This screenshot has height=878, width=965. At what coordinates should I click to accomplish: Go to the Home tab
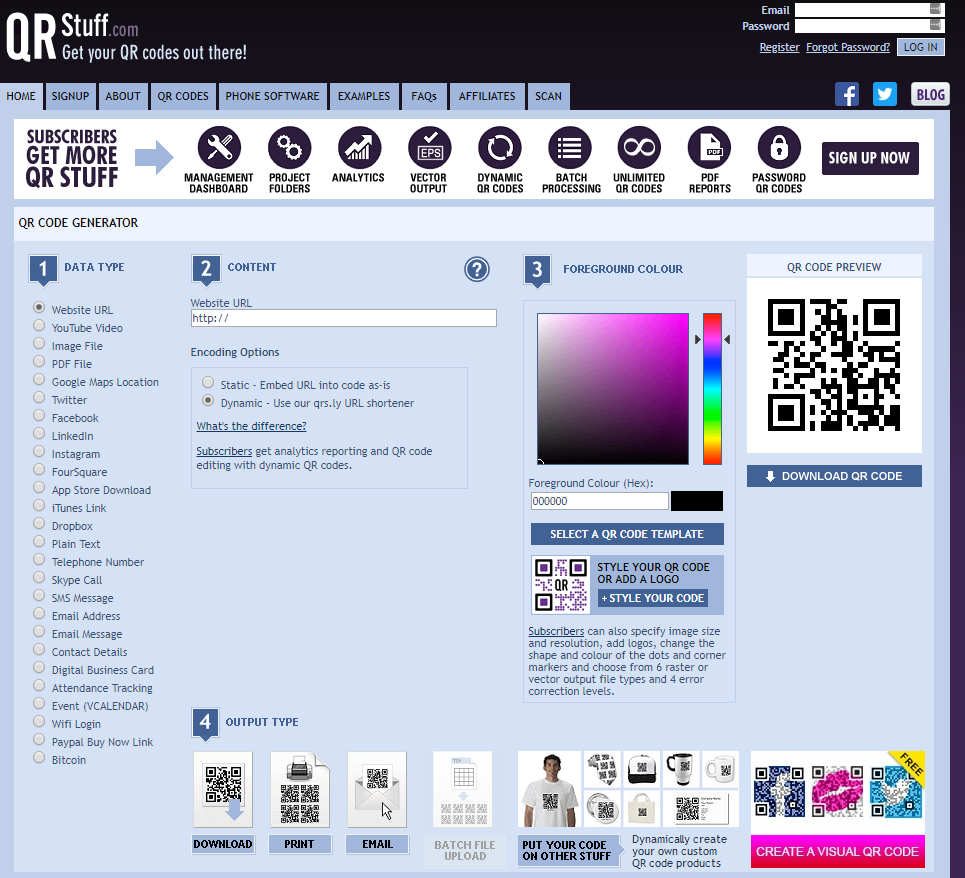(21, 97)
